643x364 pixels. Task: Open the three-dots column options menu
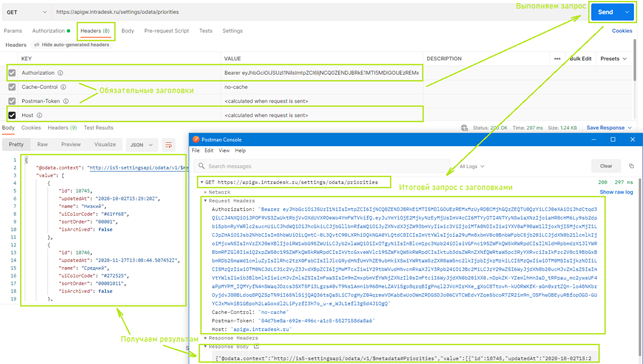coord(557,59)
